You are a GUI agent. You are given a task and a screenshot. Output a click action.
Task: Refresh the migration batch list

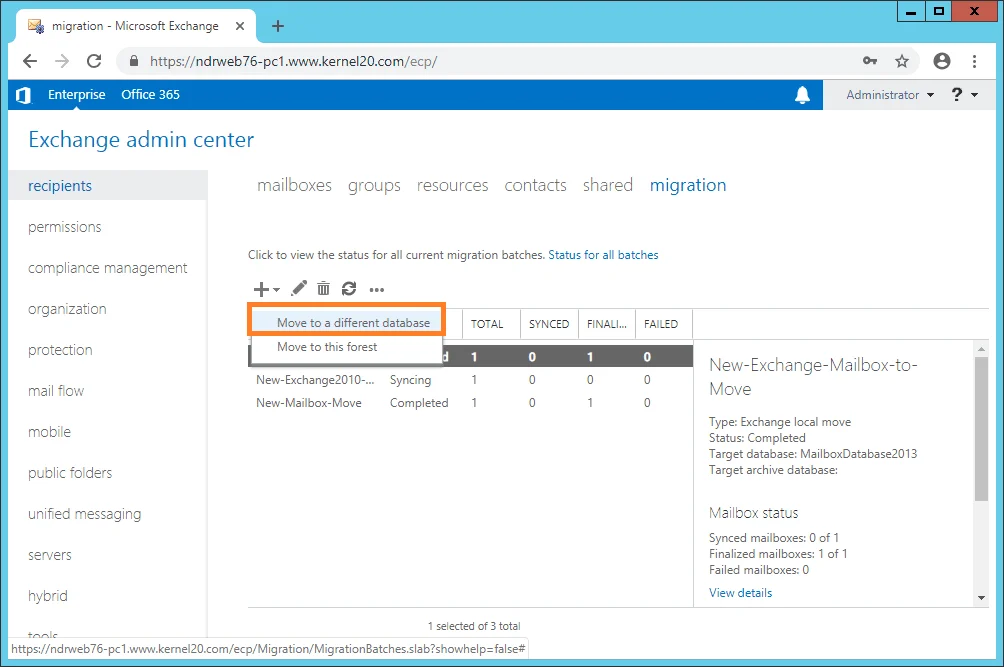[349, 289]
